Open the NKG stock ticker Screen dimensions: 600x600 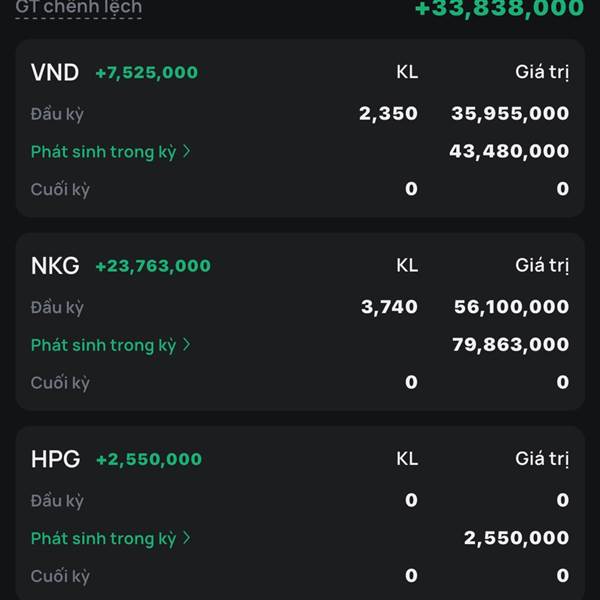click(55, 266)
